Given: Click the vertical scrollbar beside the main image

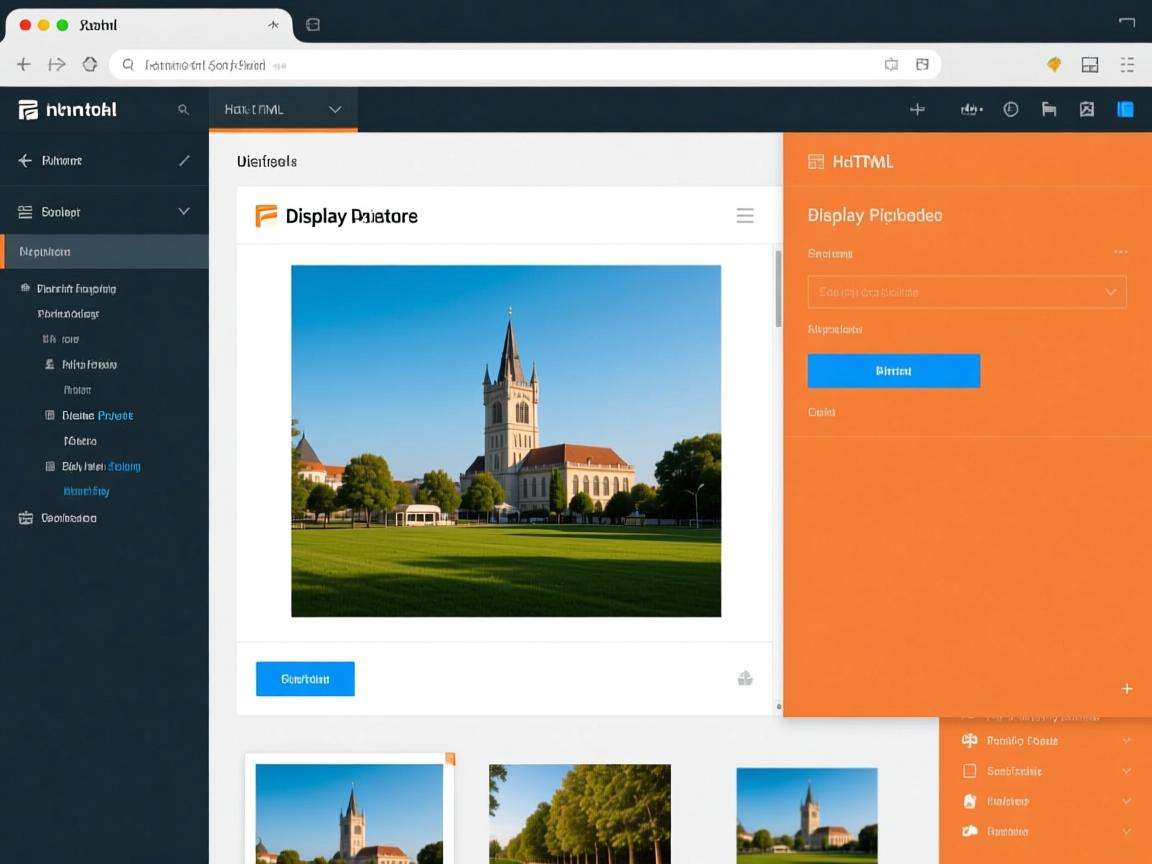Looking at the screenshot, I should 778,290.
